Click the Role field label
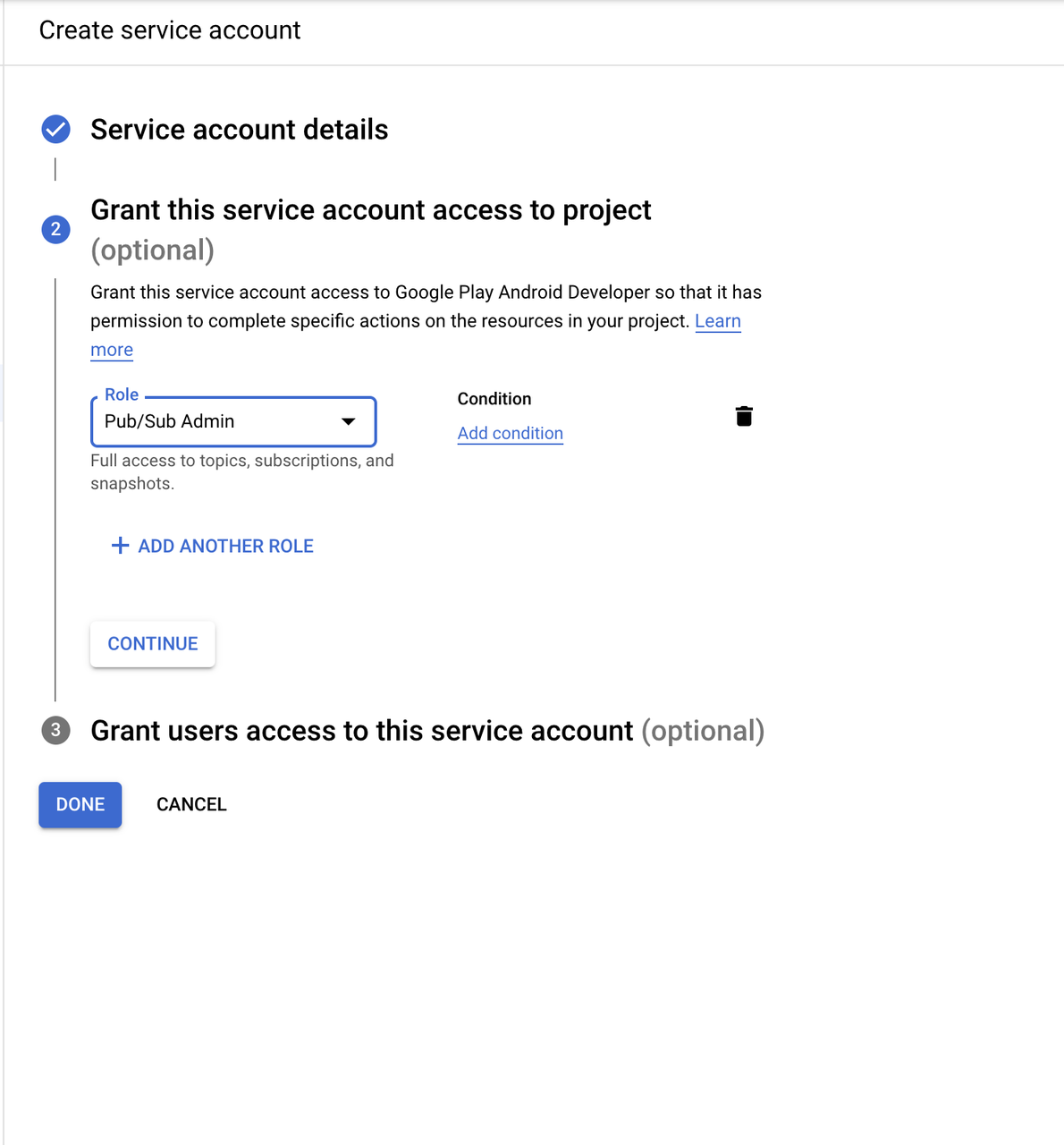1064x1145 pixels. [x=122, y=394]
